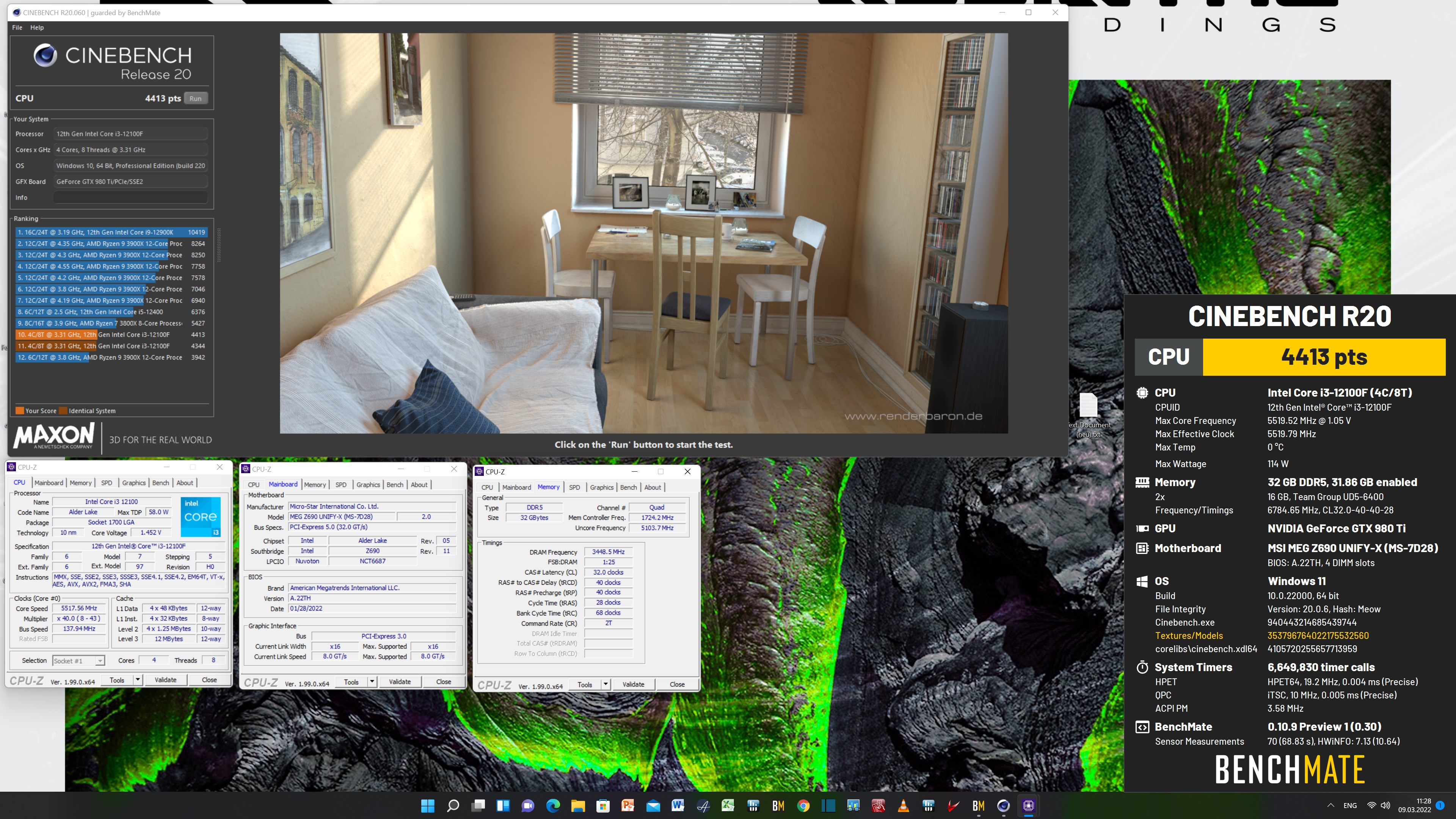Launch the Chat (Teams) taskbar icon

point(528,805)
